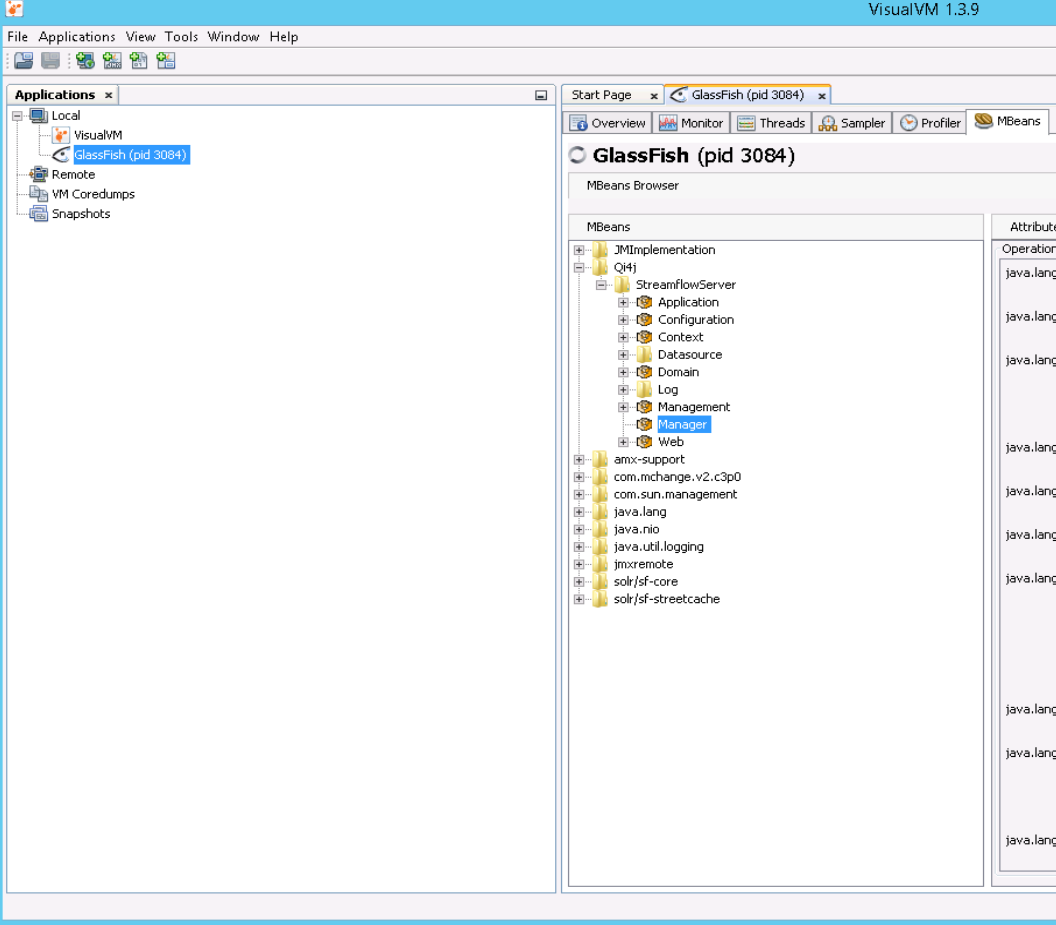Close the GlassFish (pid 3084) tab
Viewport: 1056px width, 925px height.
click(x=822, y=96)
